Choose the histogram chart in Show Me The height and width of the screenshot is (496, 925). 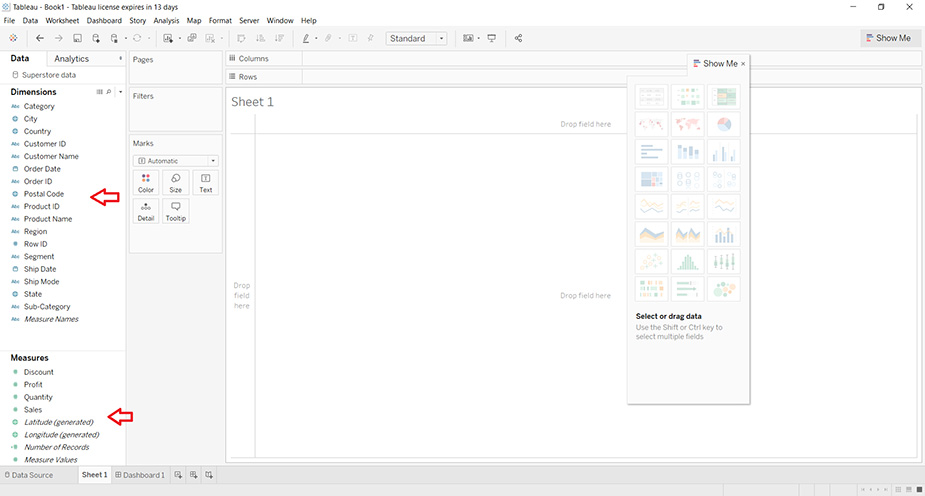(x=688, y=262)
